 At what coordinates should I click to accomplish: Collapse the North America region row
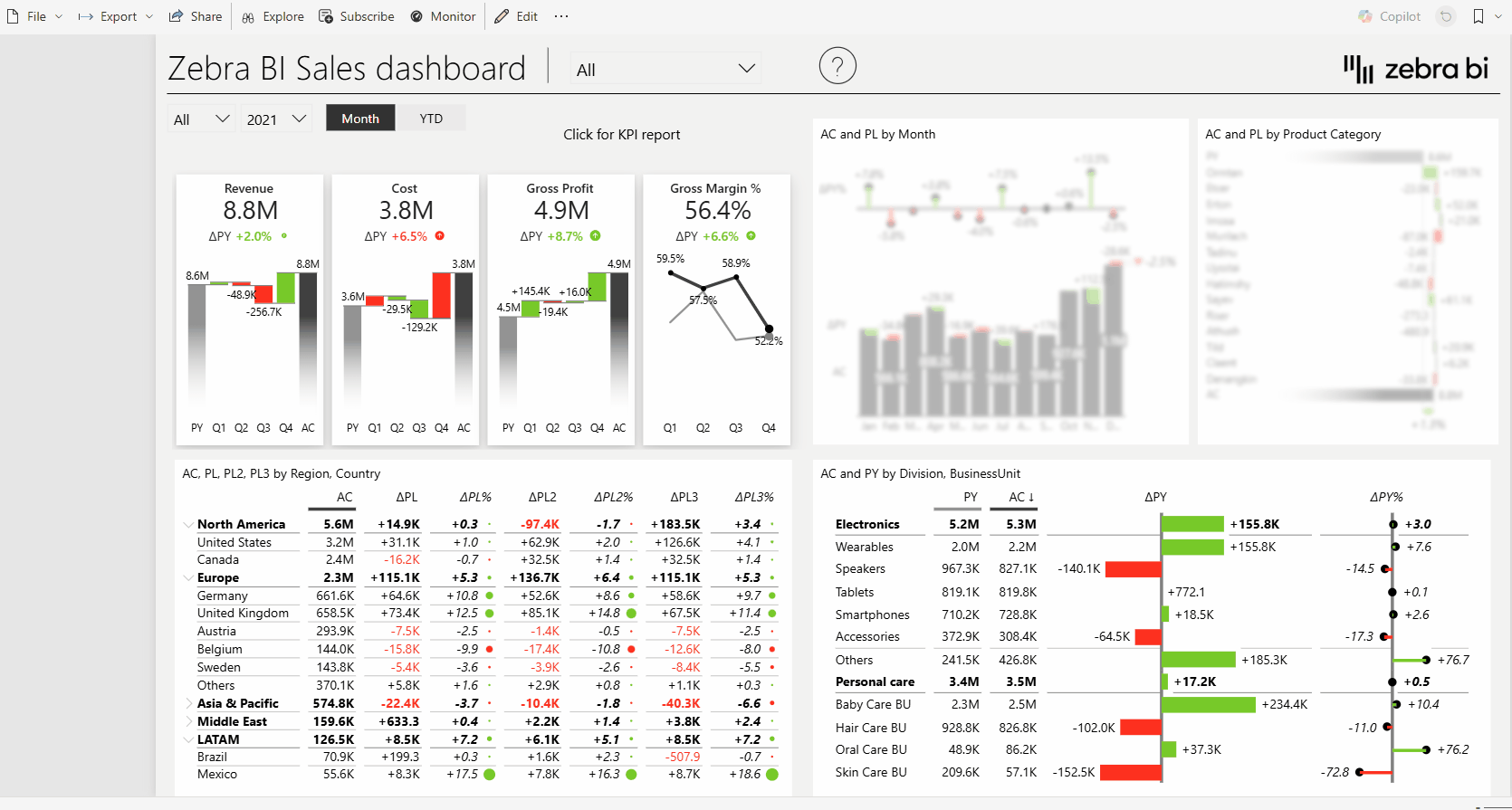tap(188, 525)
